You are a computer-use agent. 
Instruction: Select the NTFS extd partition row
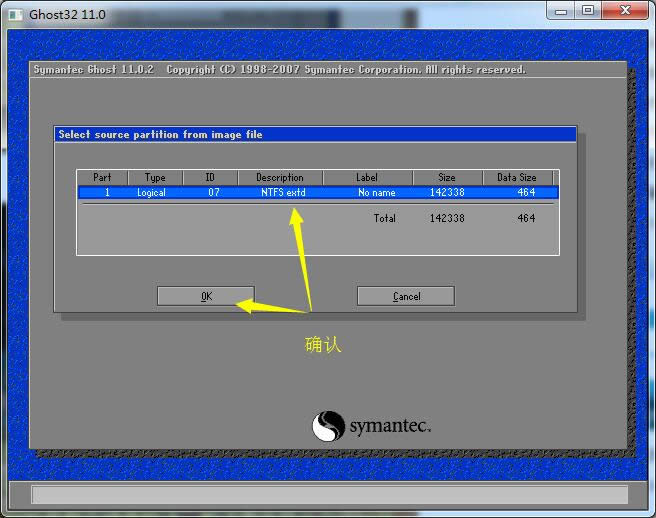(x=279, y=192)
